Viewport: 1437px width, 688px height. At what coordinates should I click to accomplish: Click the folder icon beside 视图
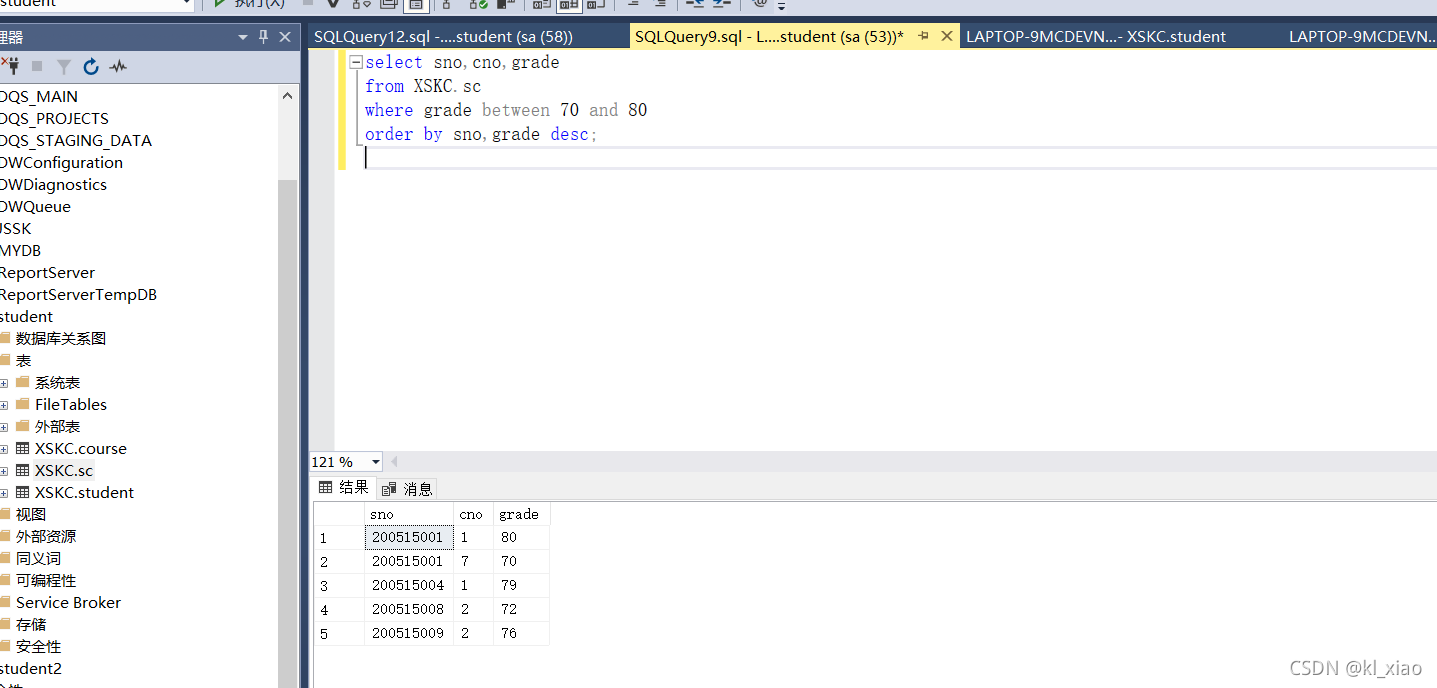point(5,514)
